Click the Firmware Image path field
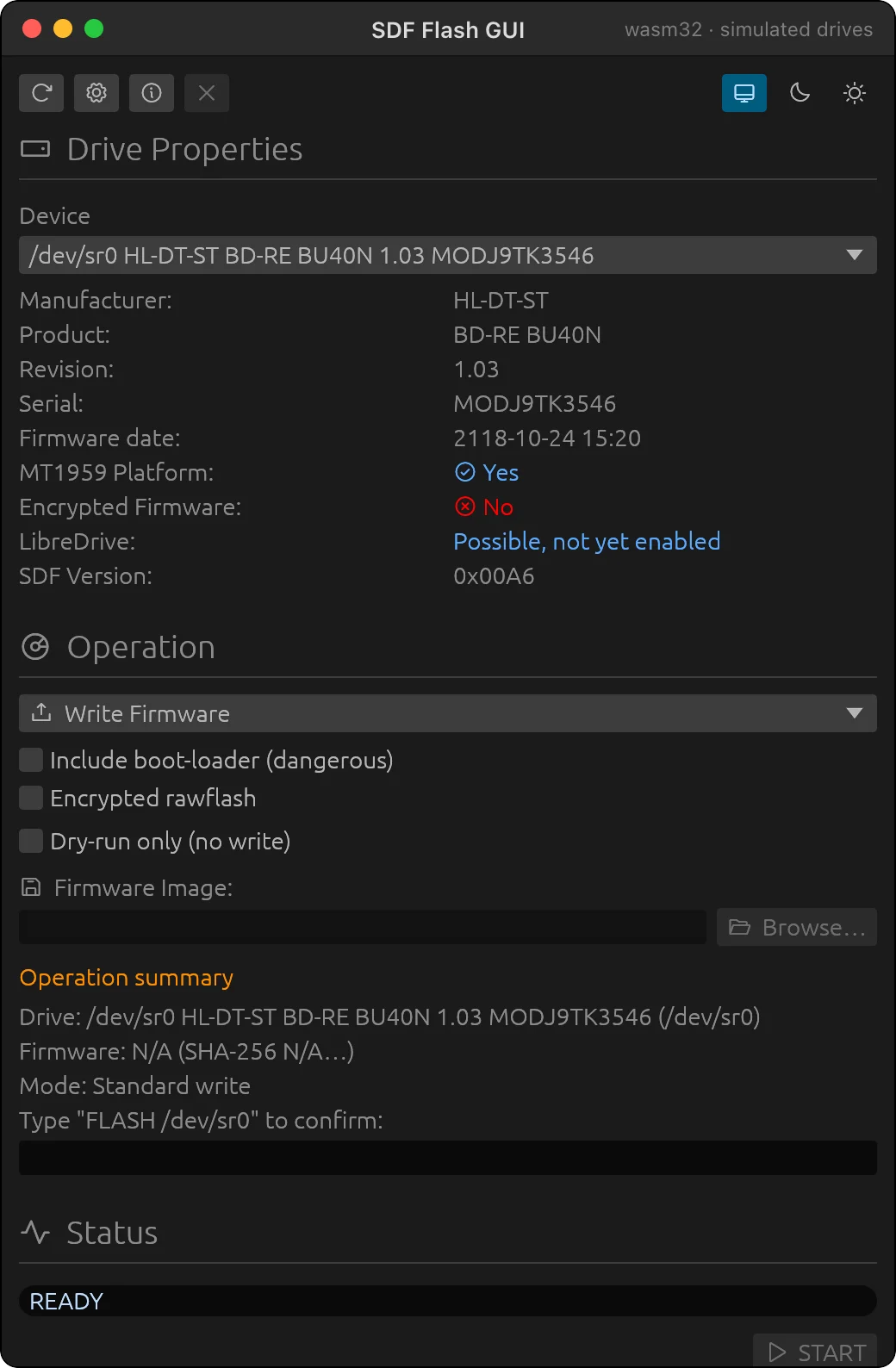The height and width of the screenshot is (1368, 896). tap(363, 927)
